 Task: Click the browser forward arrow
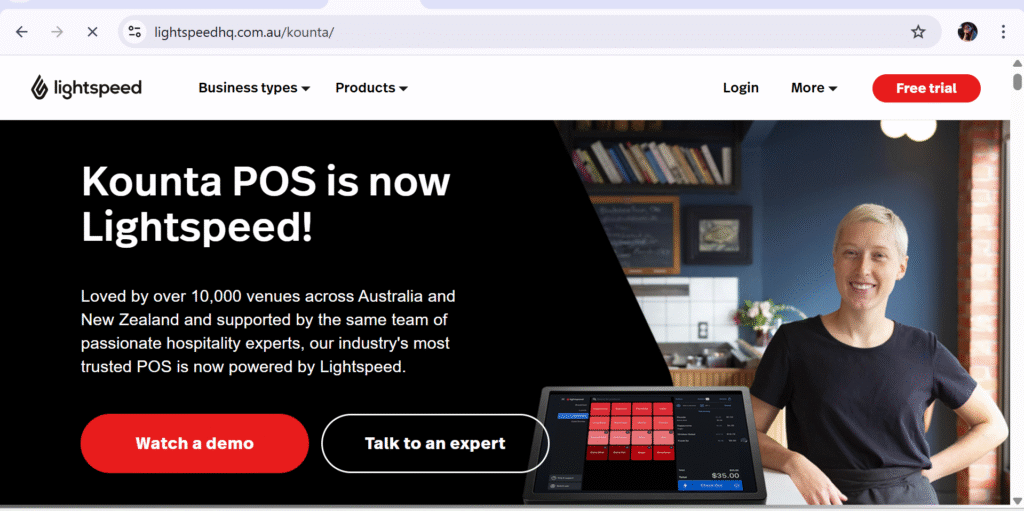tap(57, 32)
